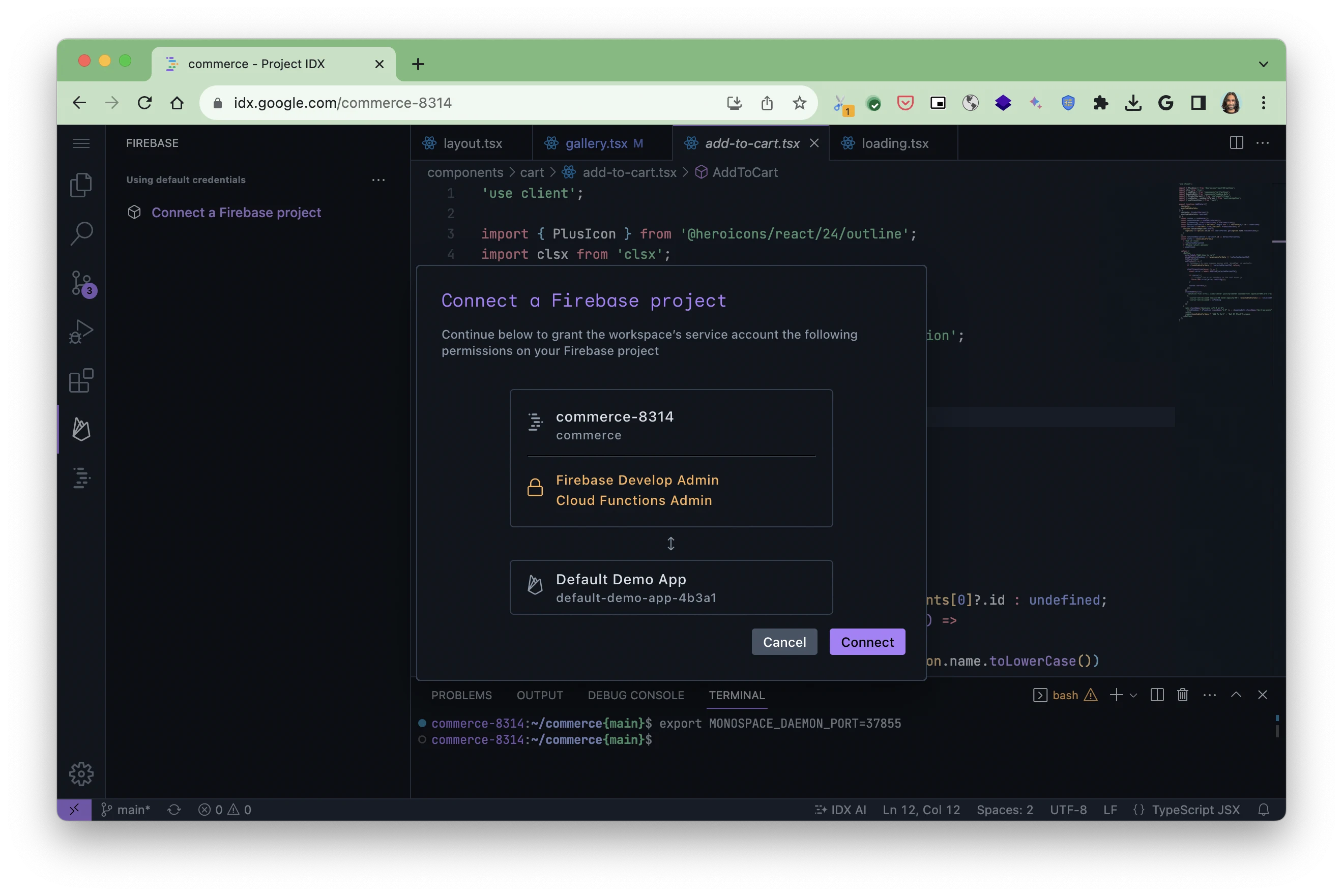This screenshot has width=1343, height=896.
Task: Open Firebase panel more actions ellipsis
Action: pyautogui.click(x=378, y=180)
